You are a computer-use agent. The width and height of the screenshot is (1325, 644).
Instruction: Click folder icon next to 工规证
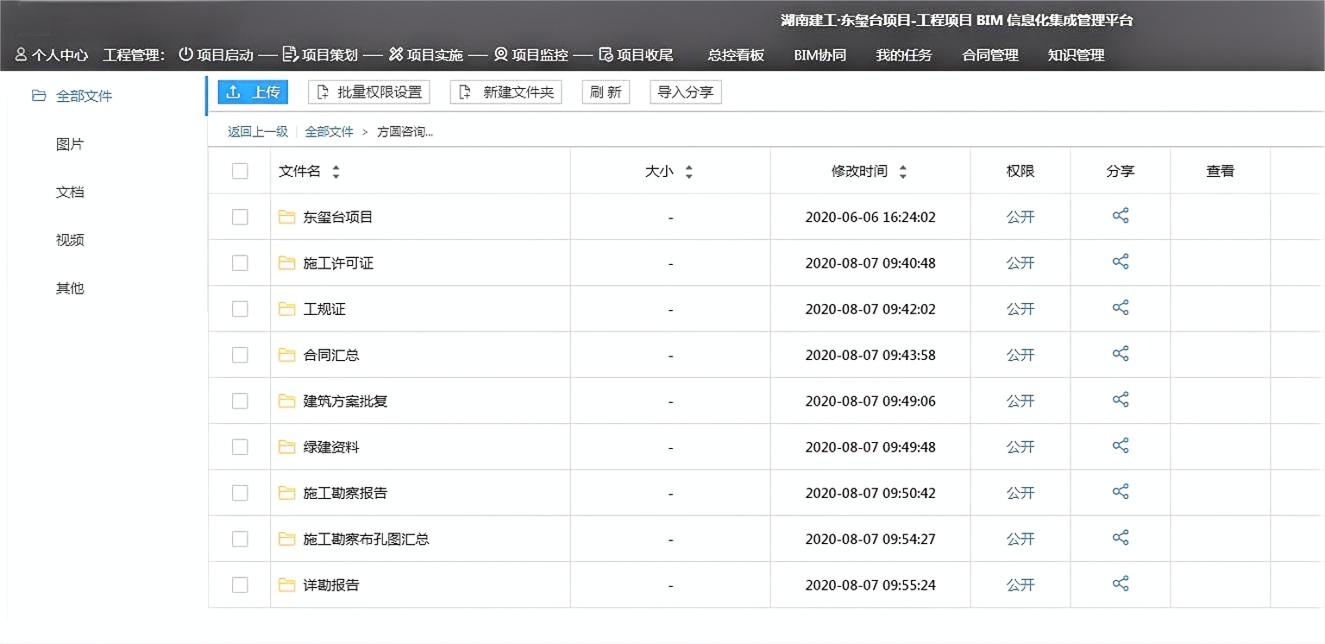287,309
